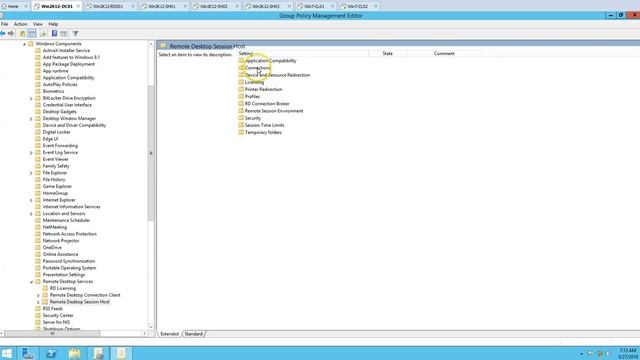The image size is (640, 360).
Task: Switch to the Win2K12-SH01 tab
Action: click(x=162, y=7)
